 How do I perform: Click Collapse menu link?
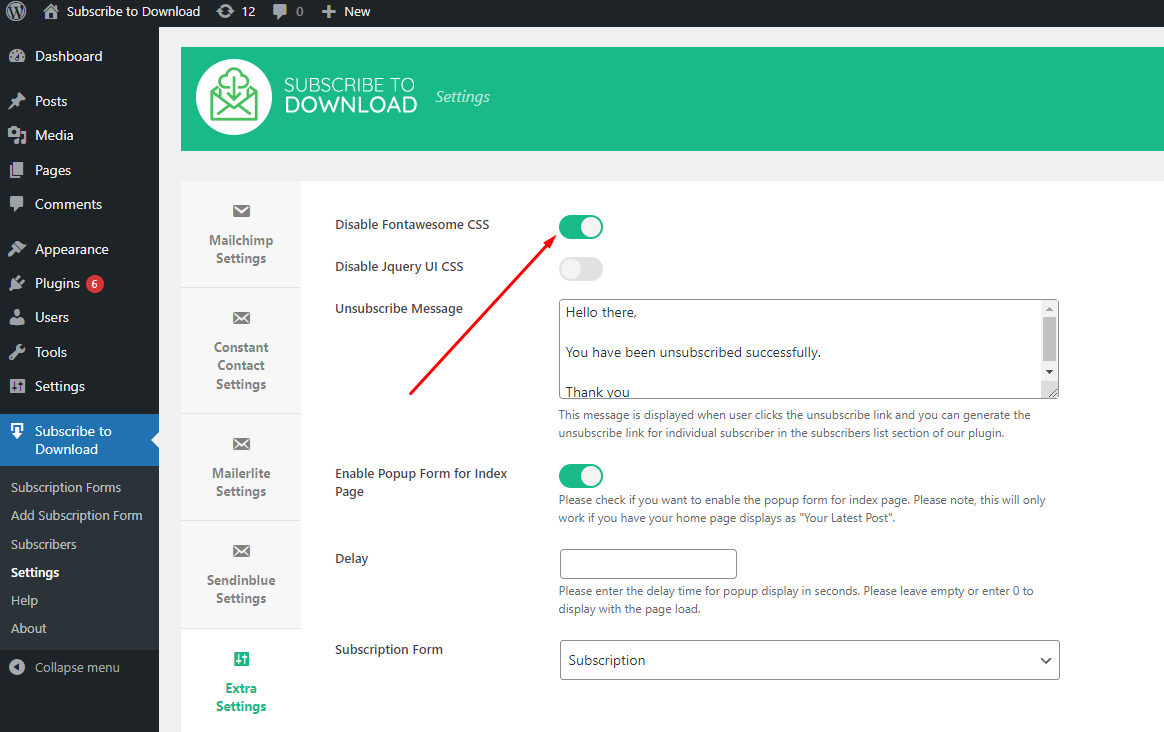[77, 667]
